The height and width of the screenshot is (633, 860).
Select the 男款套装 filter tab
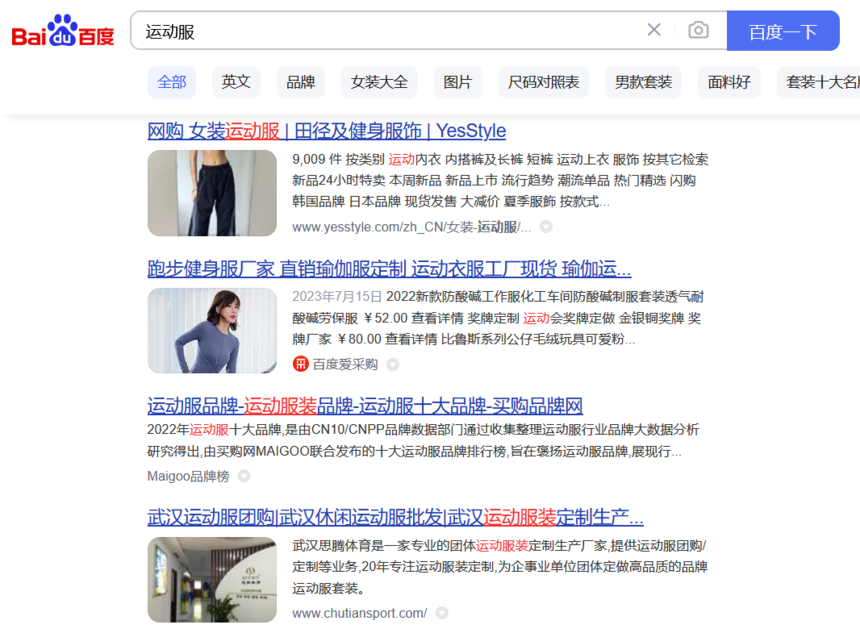coord(643,82)
